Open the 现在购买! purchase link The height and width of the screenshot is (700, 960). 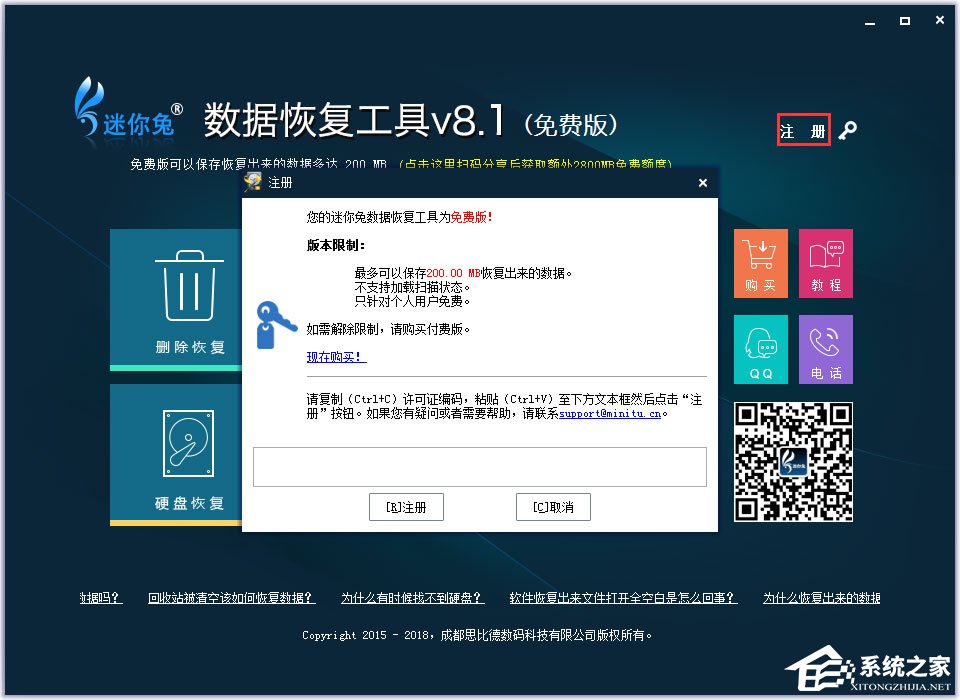[336, 357]
